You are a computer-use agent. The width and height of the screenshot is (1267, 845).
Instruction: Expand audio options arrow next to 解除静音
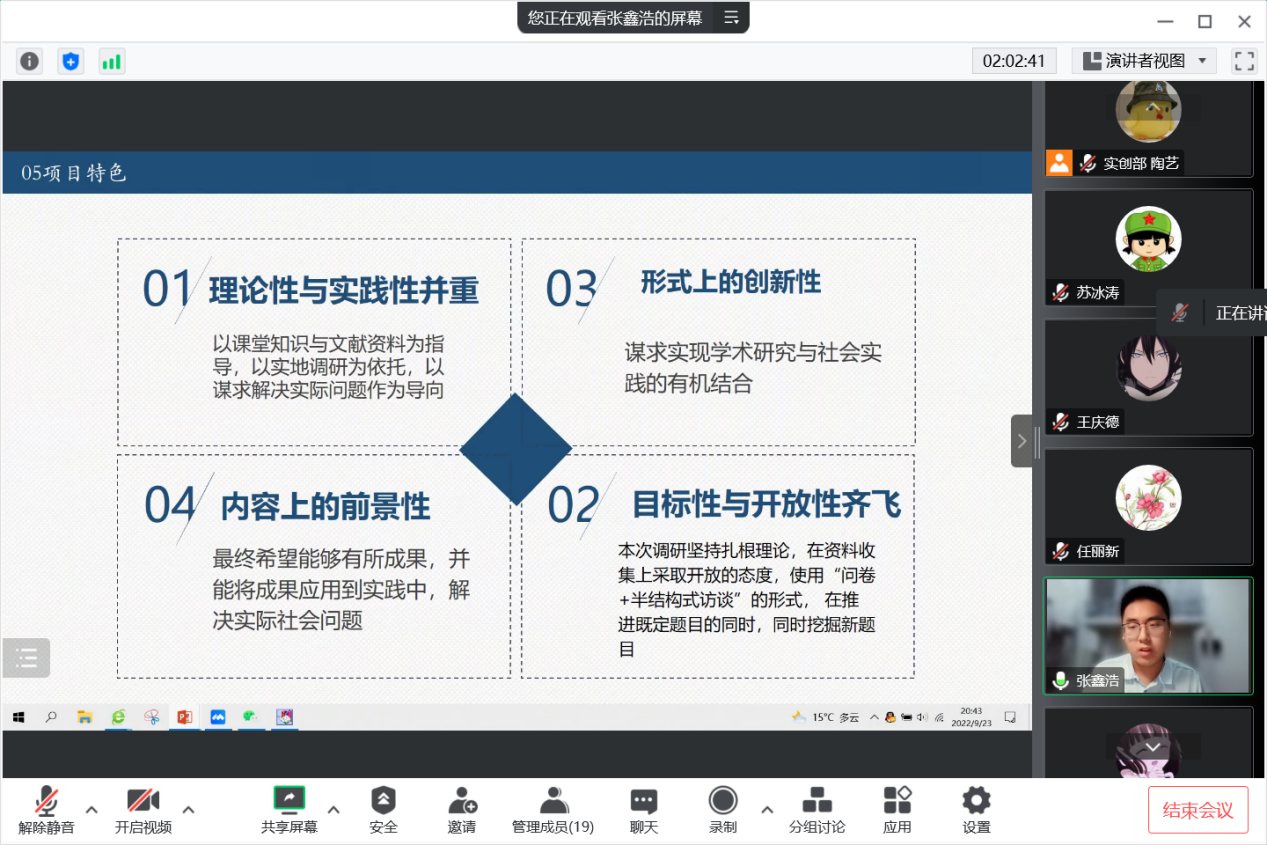[91, 809]
